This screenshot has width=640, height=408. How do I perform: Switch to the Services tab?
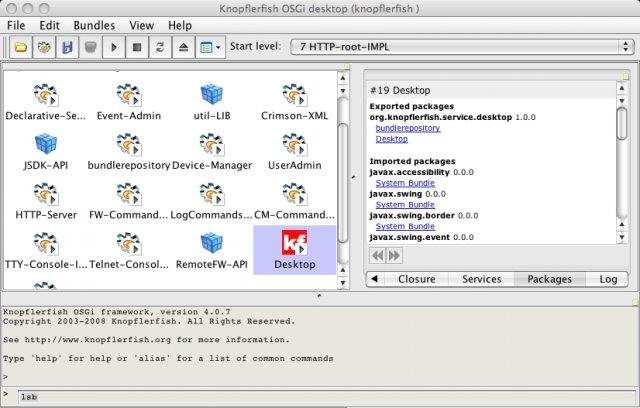pos(482,279)
